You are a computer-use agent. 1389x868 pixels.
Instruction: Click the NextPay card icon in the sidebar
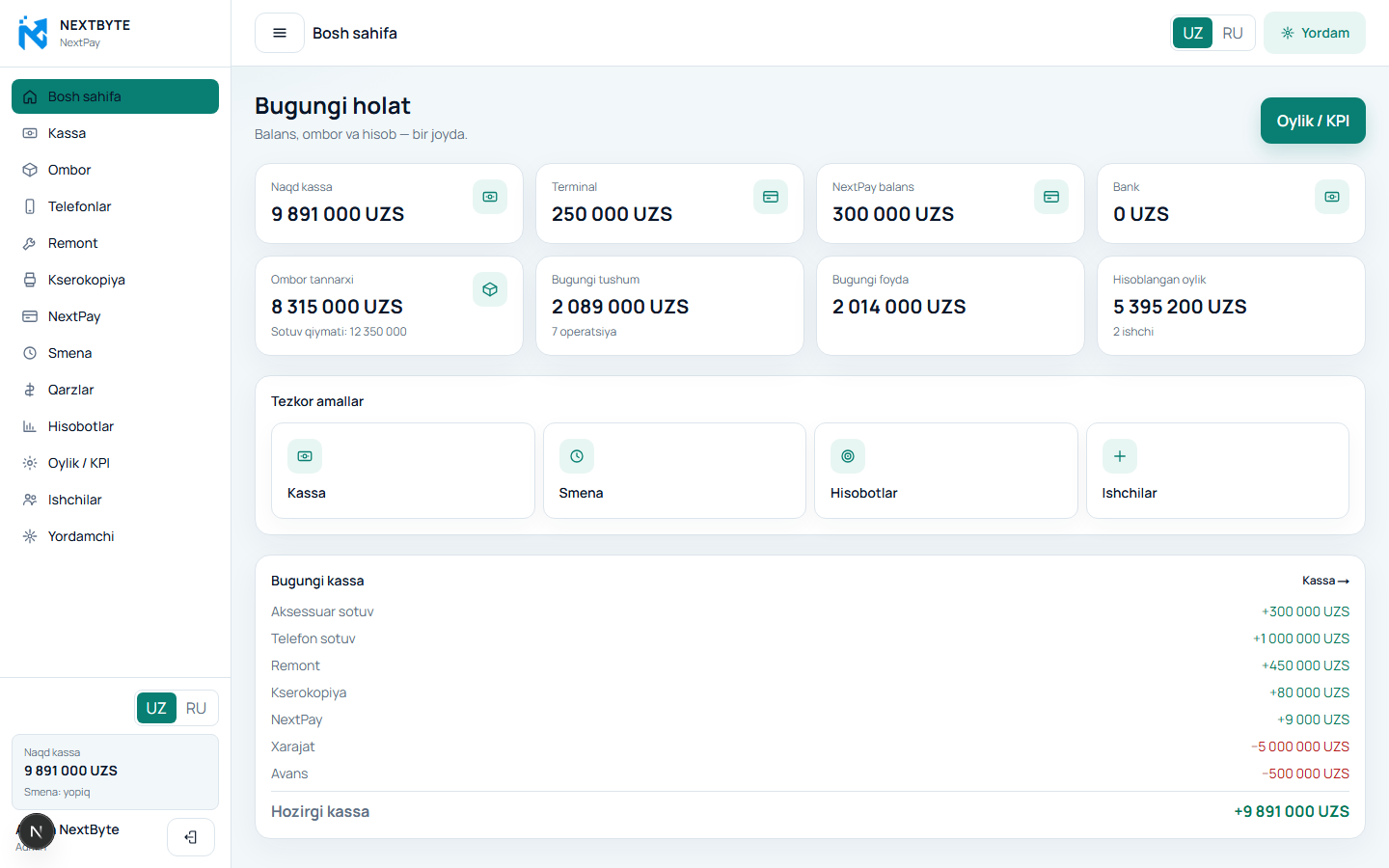(x=30, y=316)
